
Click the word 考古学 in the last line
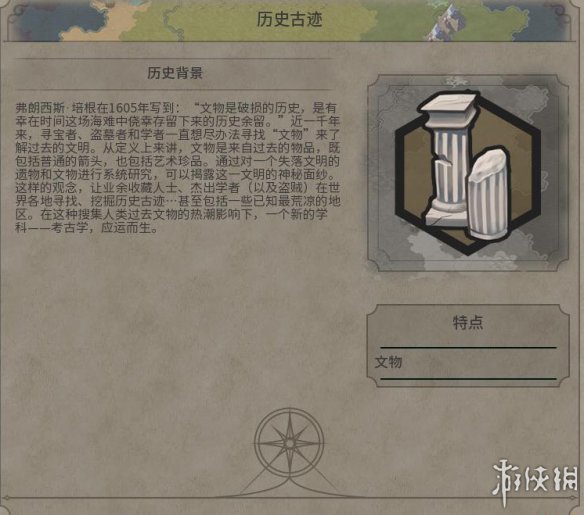click(69, 228)
